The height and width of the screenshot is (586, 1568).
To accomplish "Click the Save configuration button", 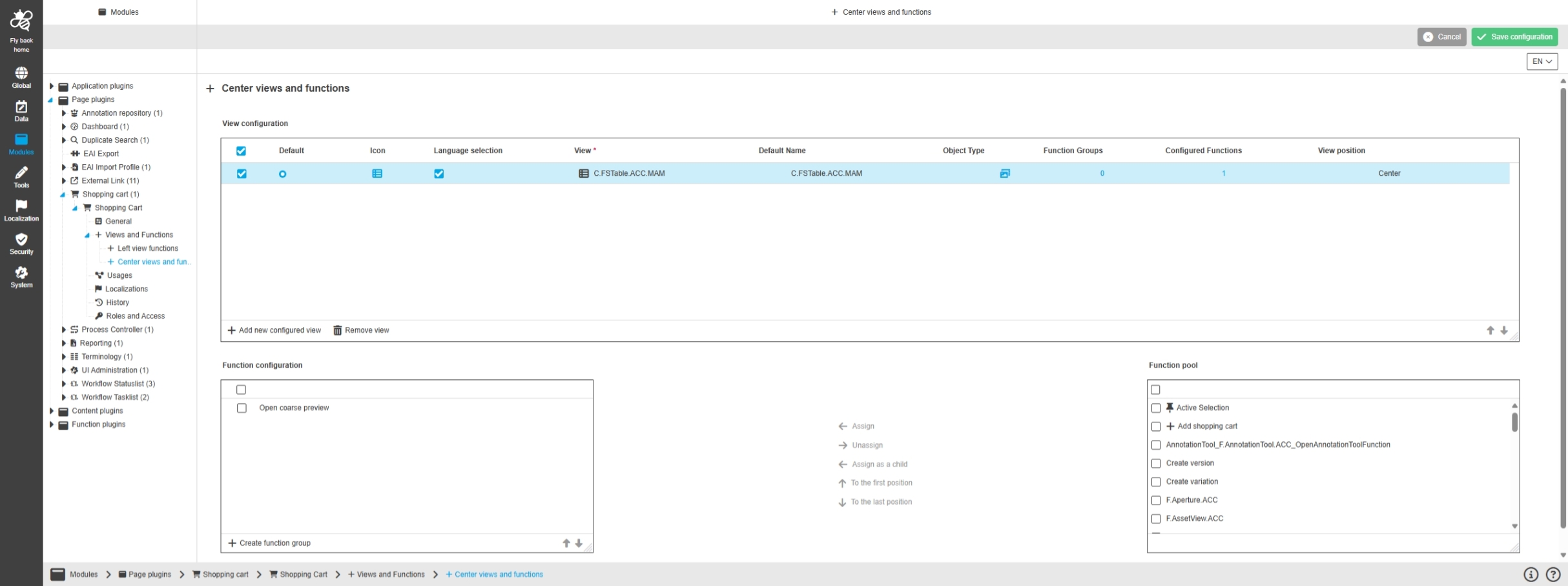I will tap(1514, 37).
